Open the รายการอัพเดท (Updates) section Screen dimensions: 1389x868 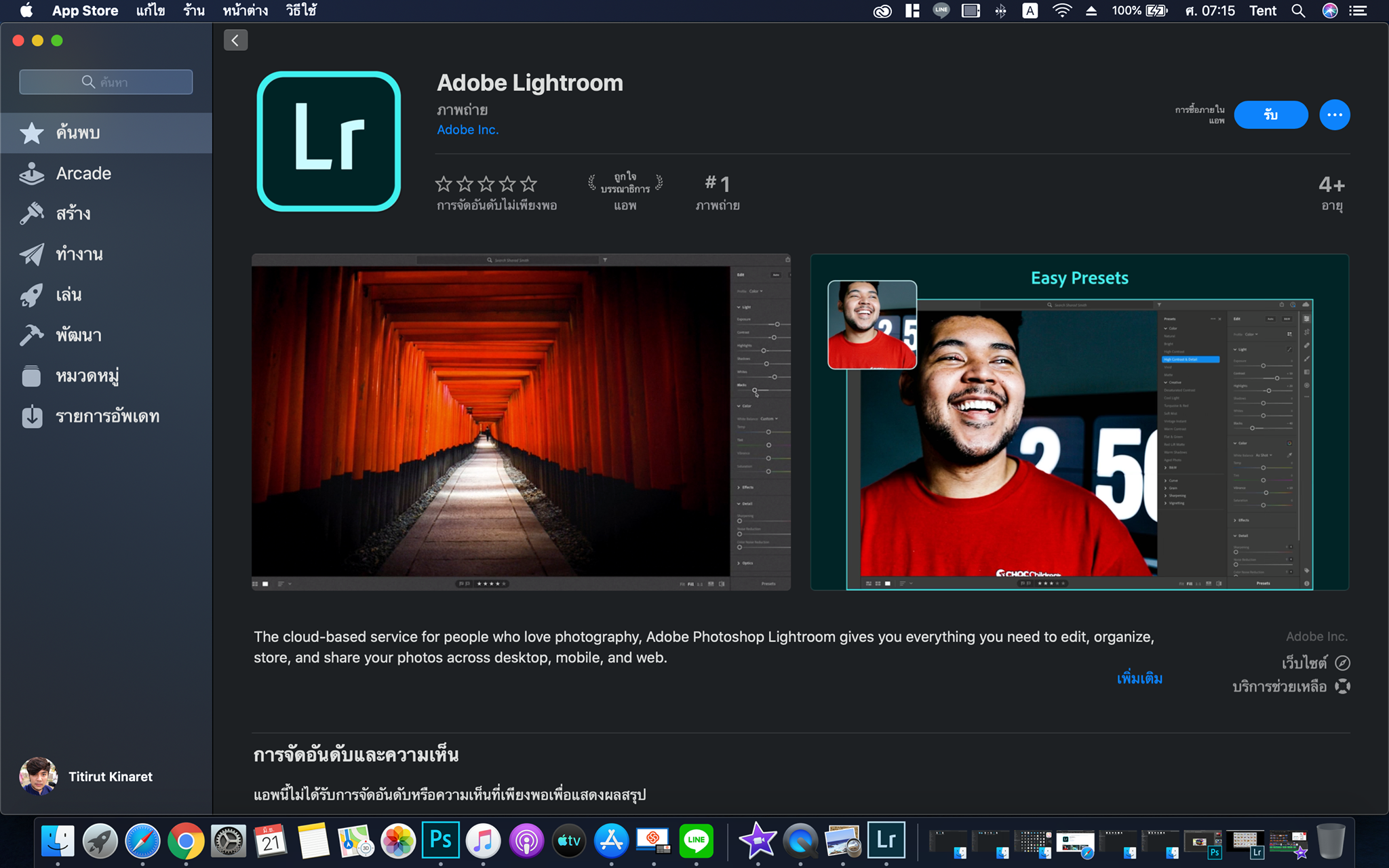(x=109, y=416)
